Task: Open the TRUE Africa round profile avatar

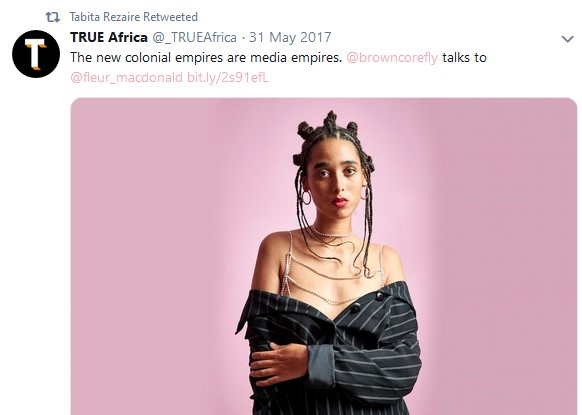Action: pyautogui.click(x=36, y=54)
